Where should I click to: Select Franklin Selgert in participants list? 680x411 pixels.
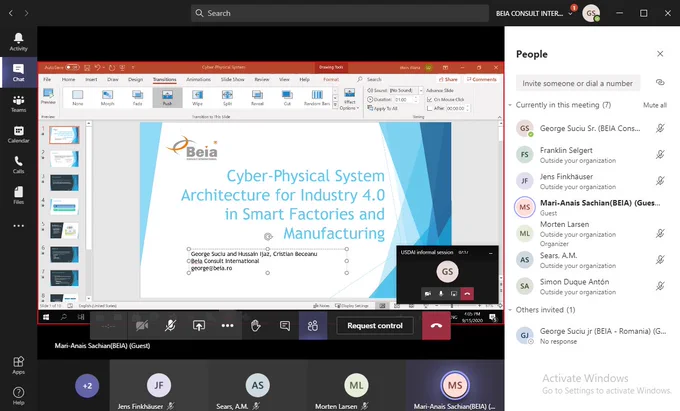[591, 155]
